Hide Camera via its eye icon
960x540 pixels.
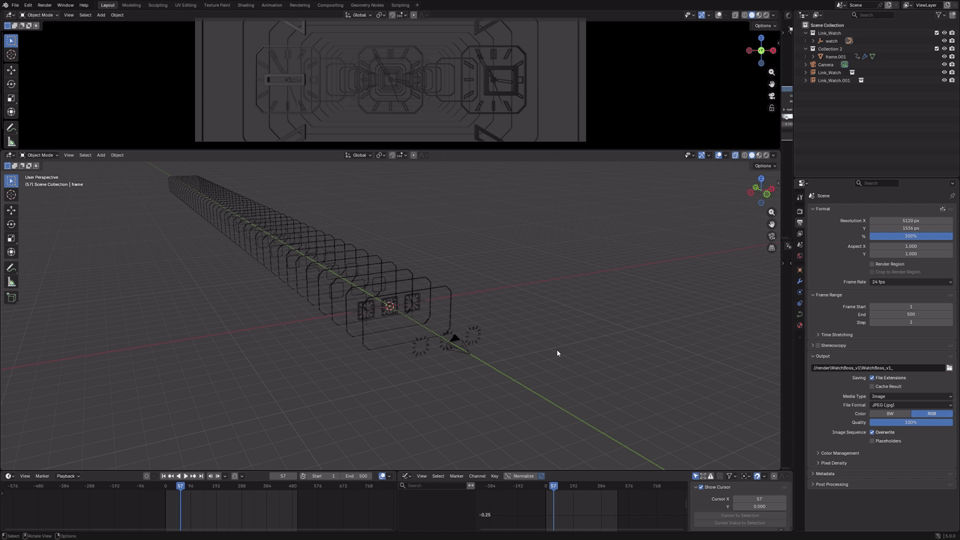click(943, 64)
